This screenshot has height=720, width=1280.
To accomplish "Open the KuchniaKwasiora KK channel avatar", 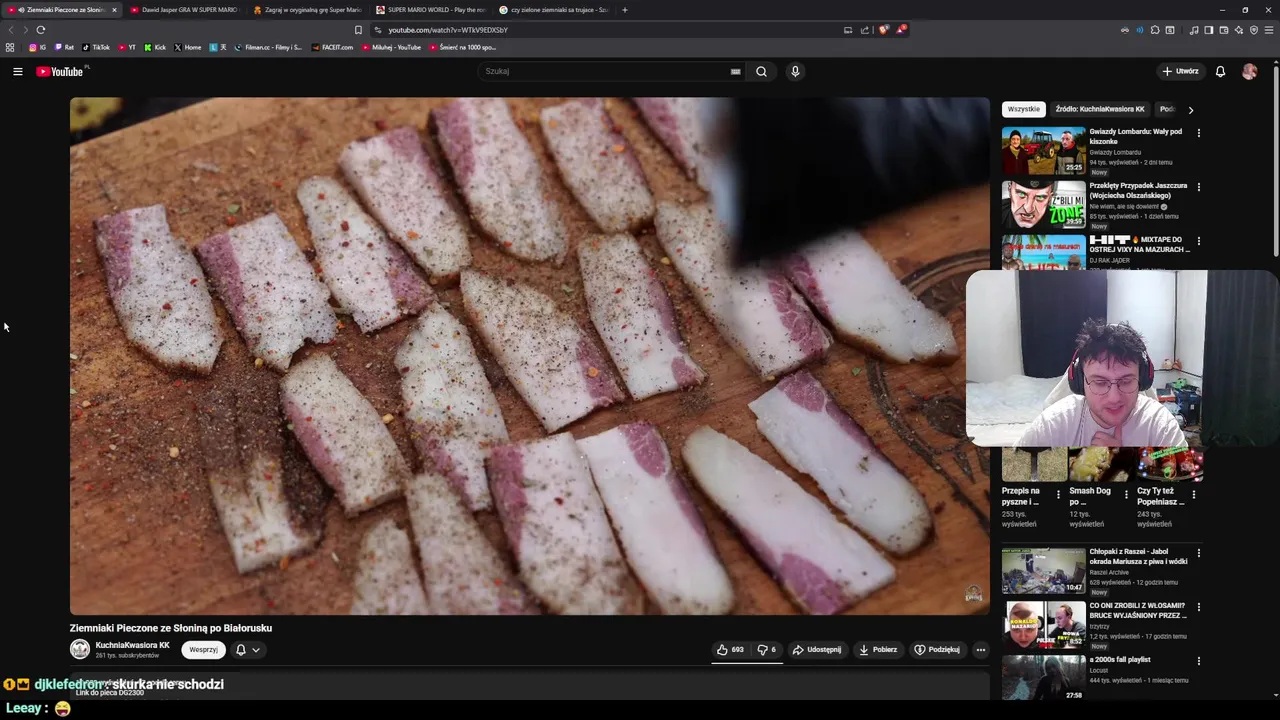I will [80, 649].
